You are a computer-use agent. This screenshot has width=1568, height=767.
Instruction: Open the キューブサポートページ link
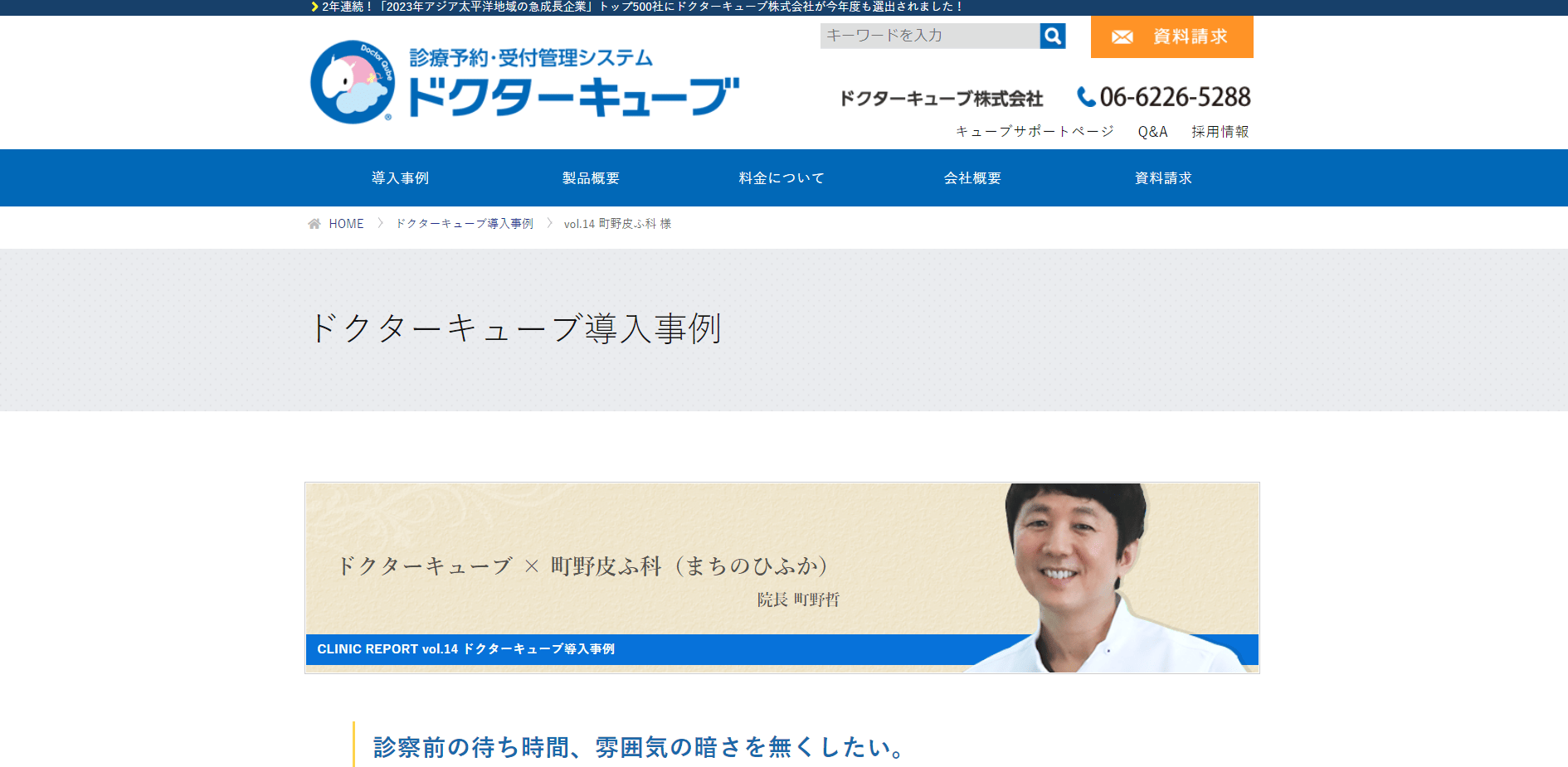(x=1035, y=132)
